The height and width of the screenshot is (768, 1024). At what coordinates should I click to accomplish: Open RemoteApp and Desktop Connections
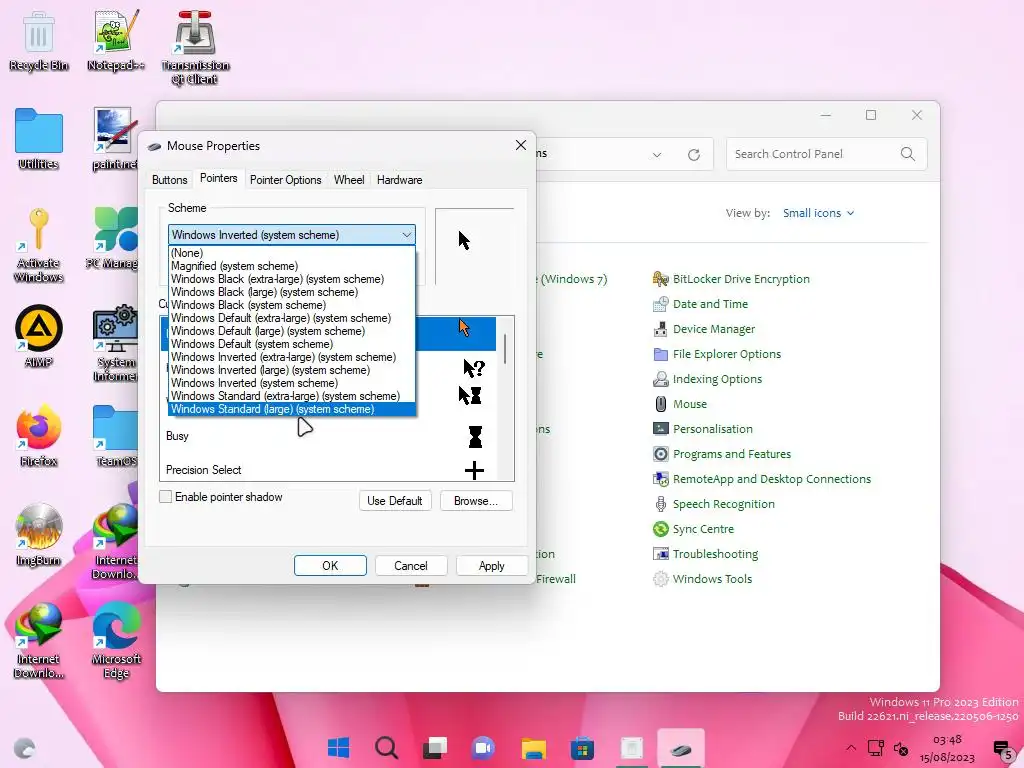[772, 479]
